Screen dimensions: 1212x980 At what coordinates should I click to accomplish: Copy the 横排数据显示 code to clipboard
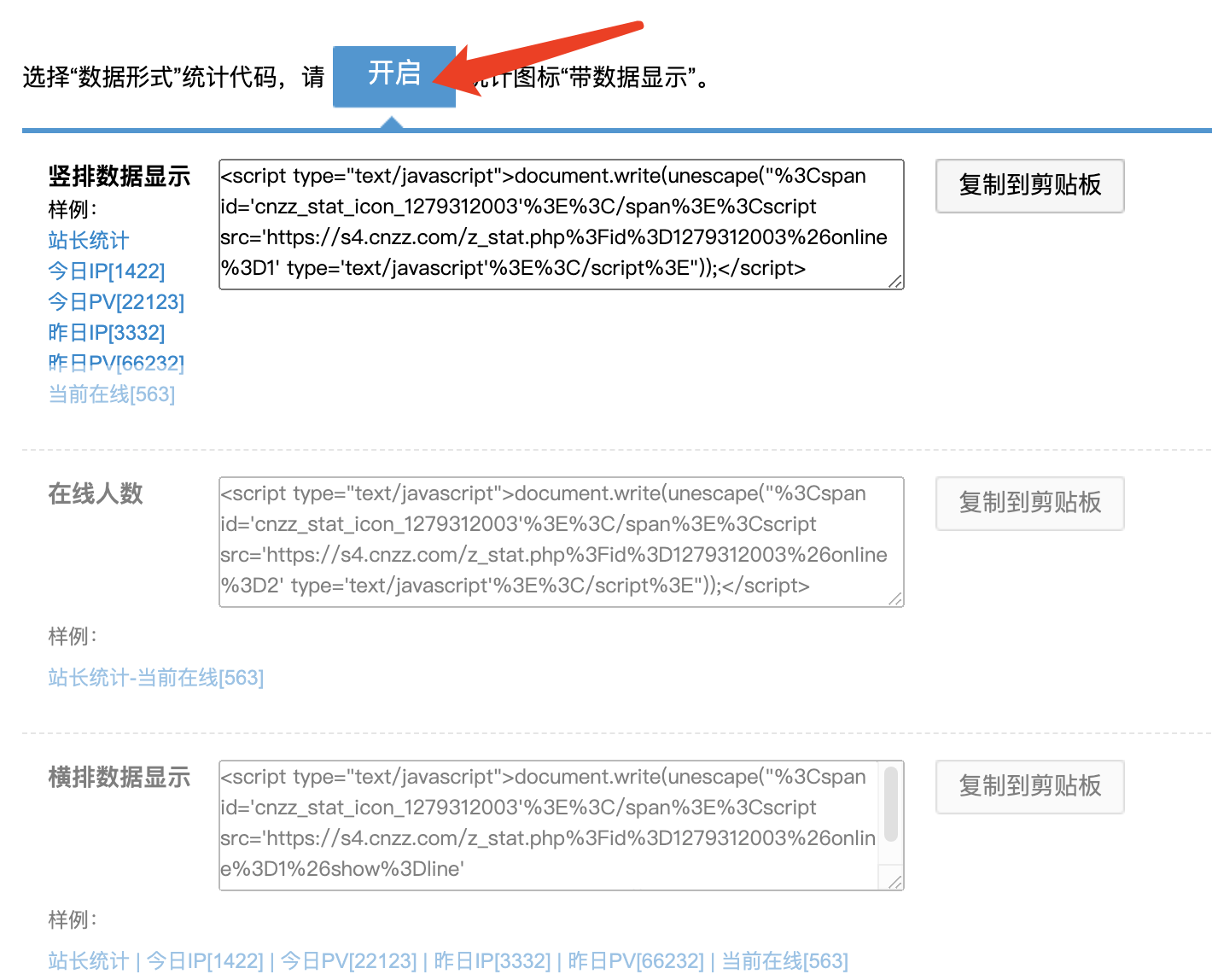1029,786
